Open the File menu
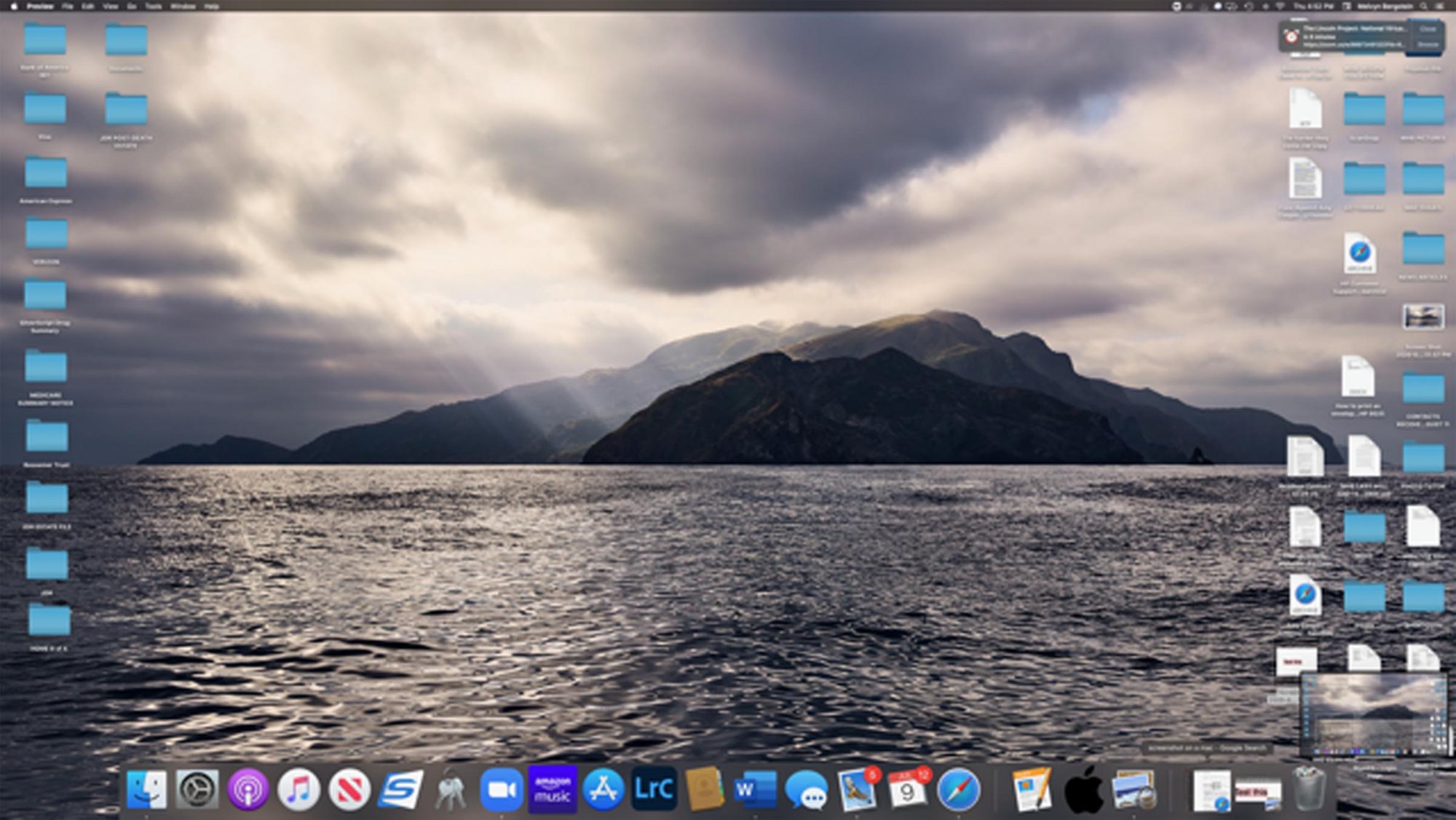The width and height of the screenshot is (1456, 820). coord(68,6)
